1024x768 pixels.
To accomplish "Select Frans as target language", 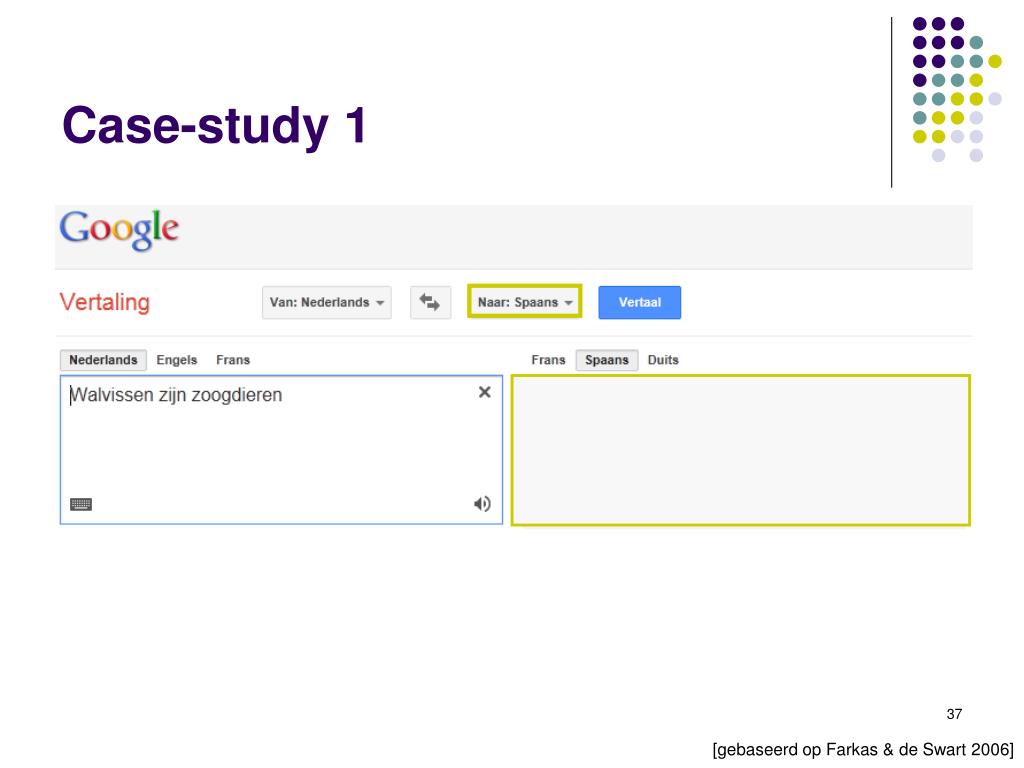I will (x=548, y=360).
